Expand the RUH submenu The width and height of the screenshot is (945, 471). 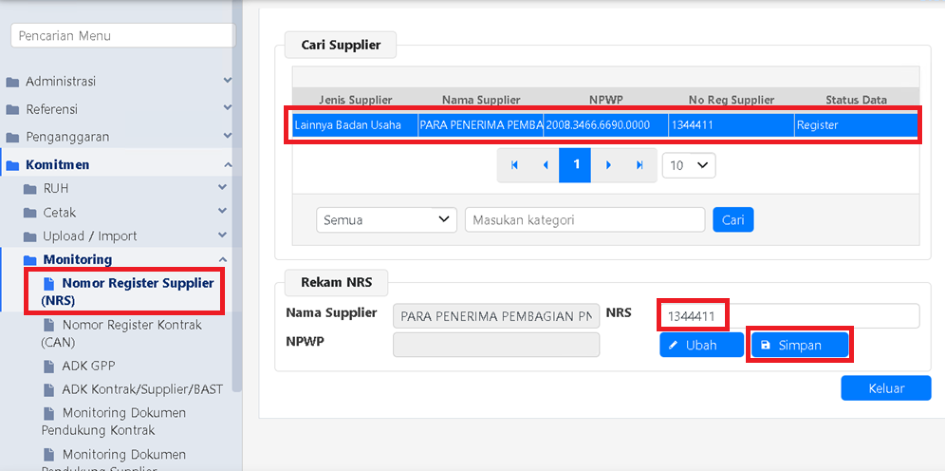click(222, 188)
